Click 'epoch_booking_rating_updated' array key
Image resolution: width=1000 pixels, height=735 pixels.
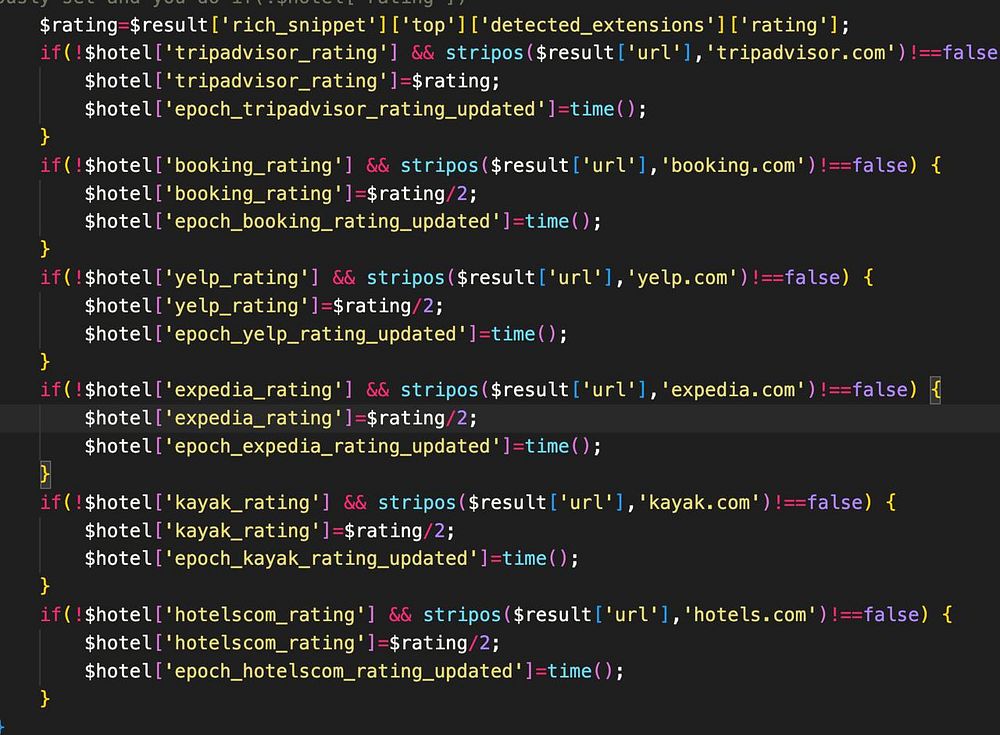333,221
